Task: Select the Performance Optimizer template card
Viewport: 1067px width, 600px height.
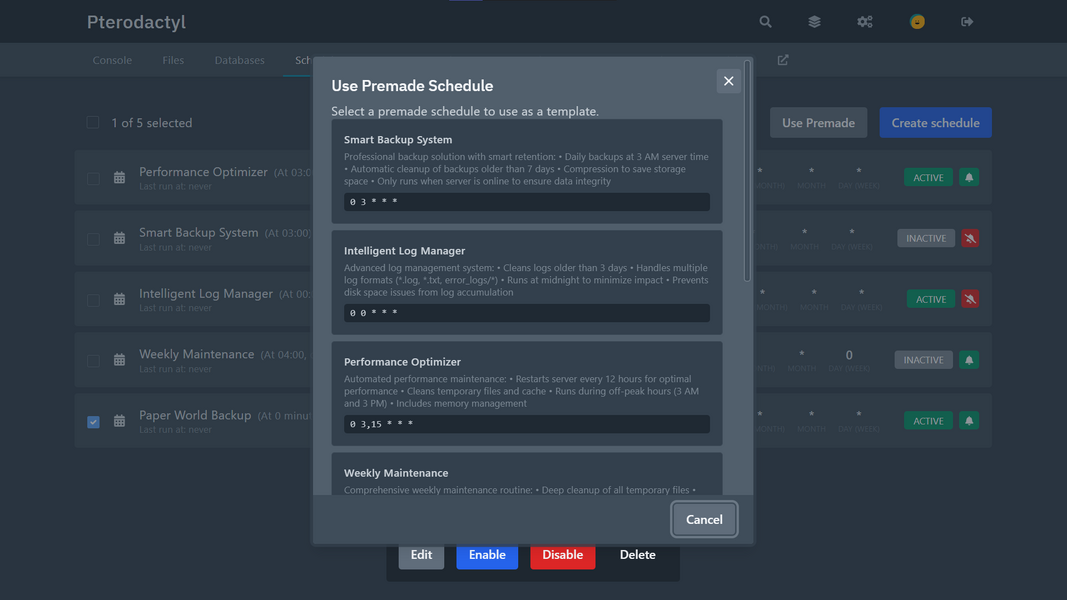Action: click(x=527, y=393)
